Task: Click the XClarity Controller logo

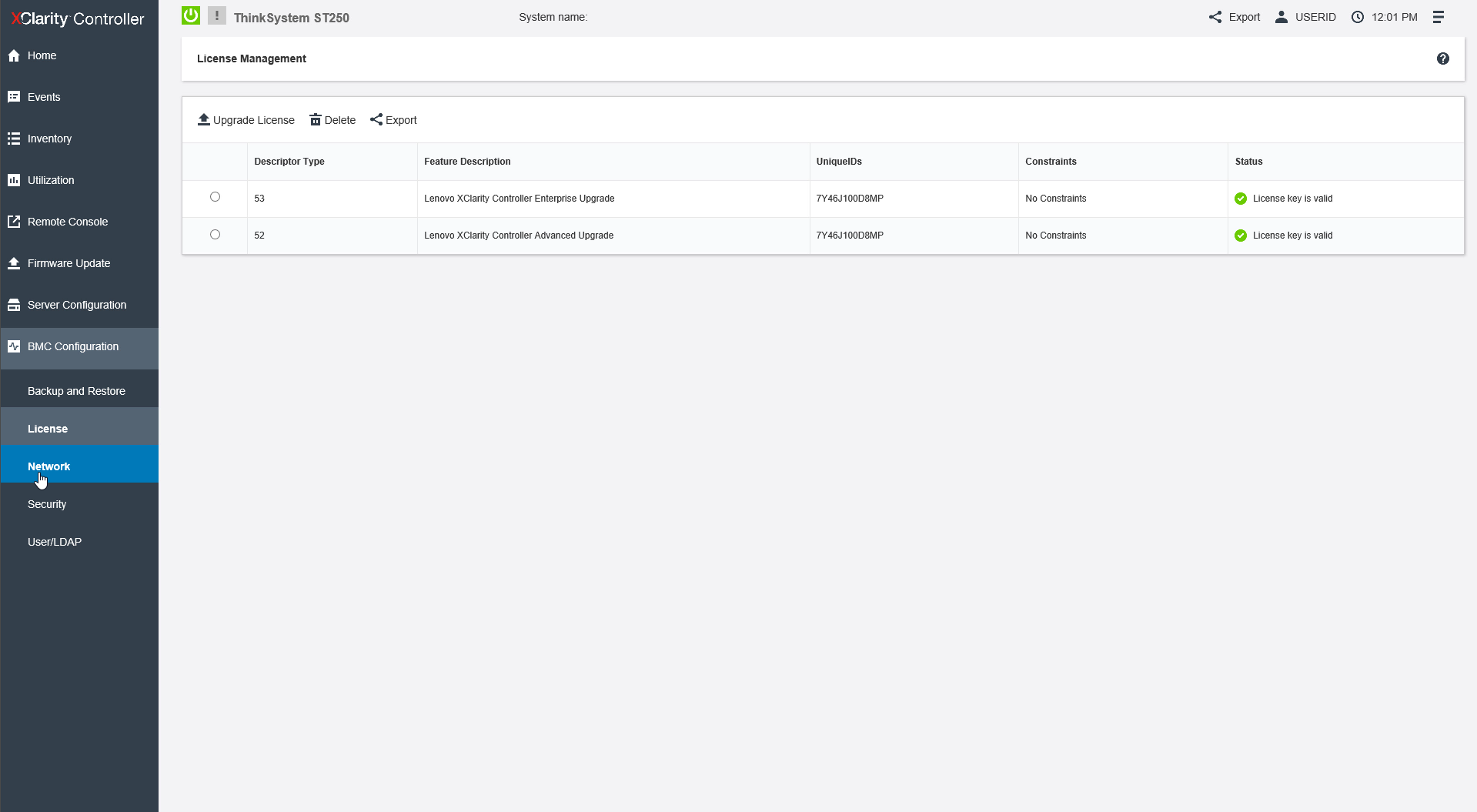Action: 78,18
